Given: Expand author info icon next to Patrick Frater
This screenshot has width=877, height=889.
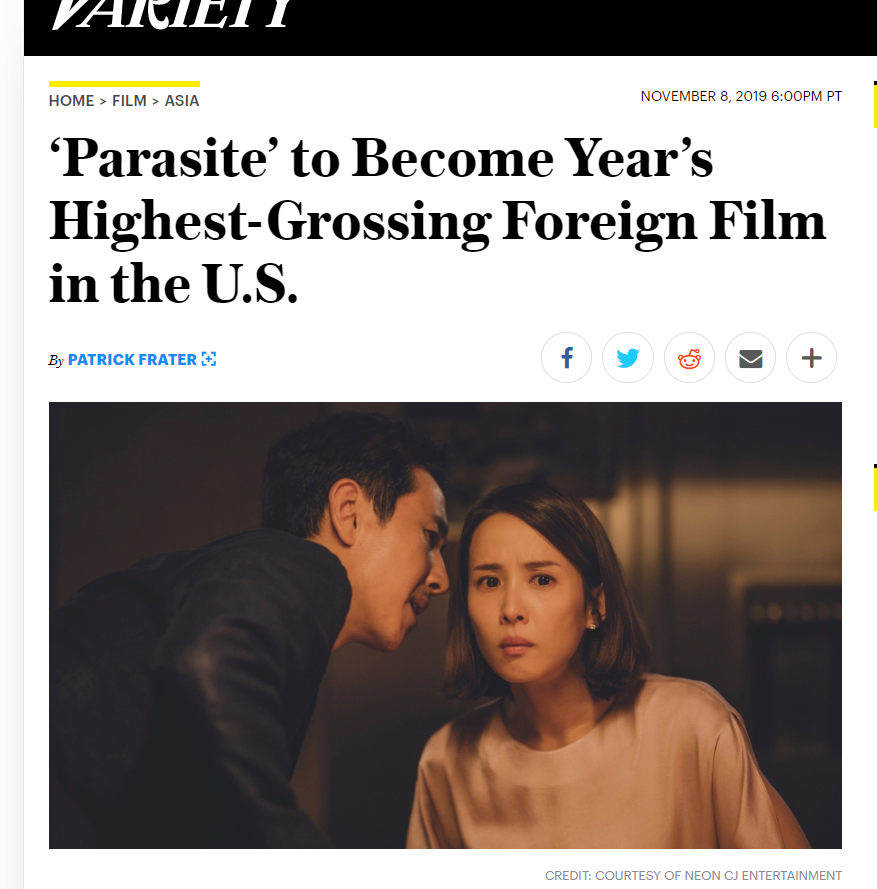Looking at the screenshot, I should tap(209, 359).
